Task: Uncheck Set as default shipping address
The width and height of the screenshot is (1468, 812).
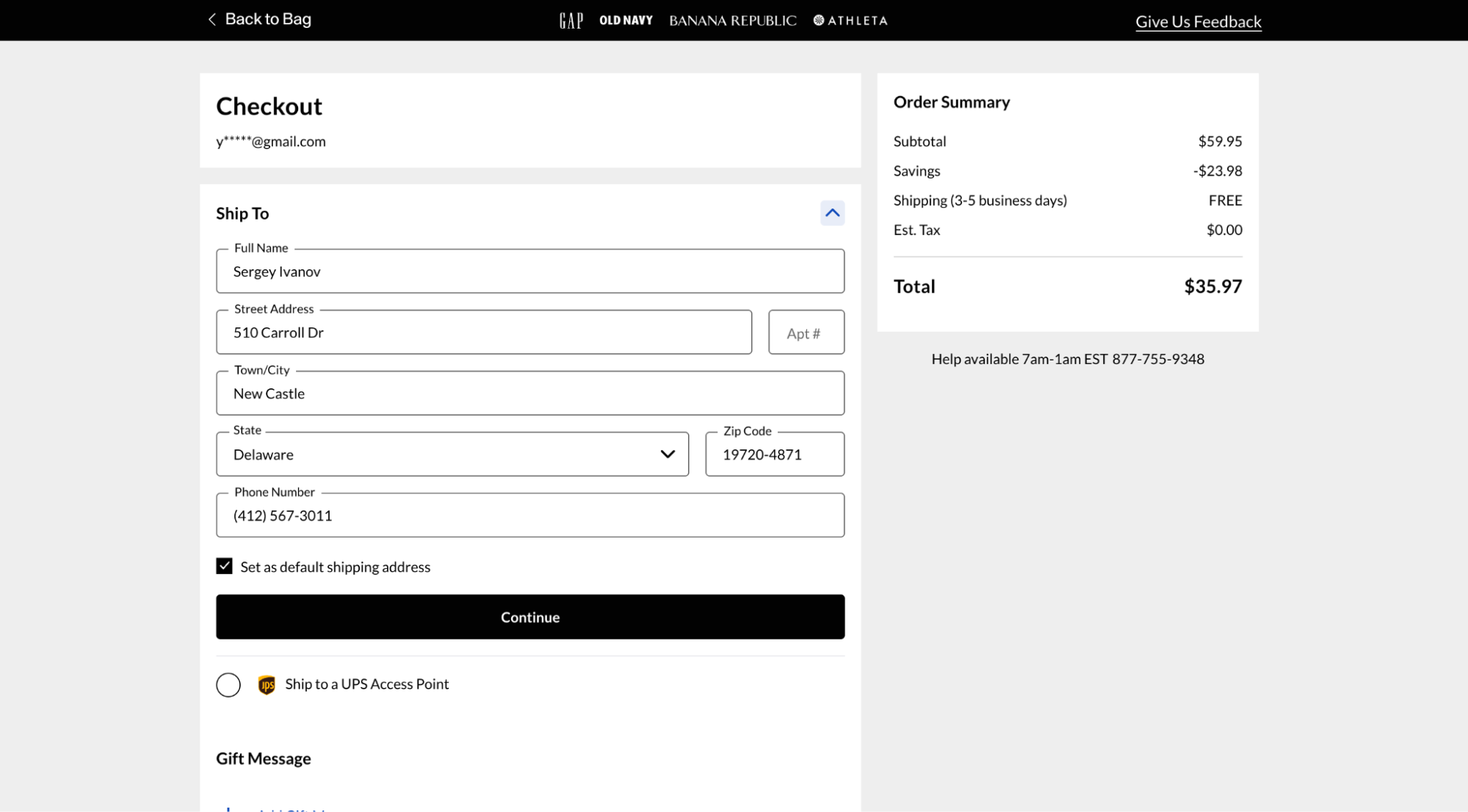Action: [225, 566]
